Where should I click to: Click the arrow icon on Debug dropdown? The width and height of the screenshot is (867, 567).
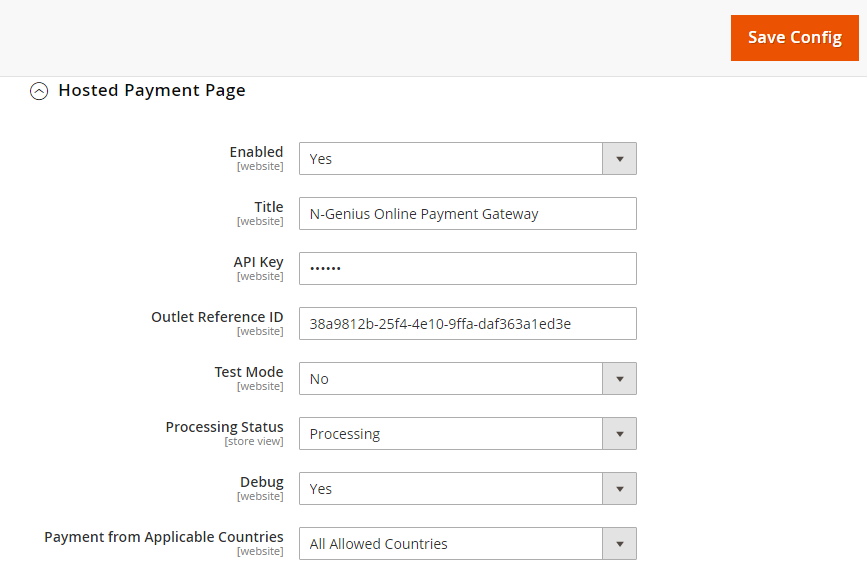click(619, 489)
